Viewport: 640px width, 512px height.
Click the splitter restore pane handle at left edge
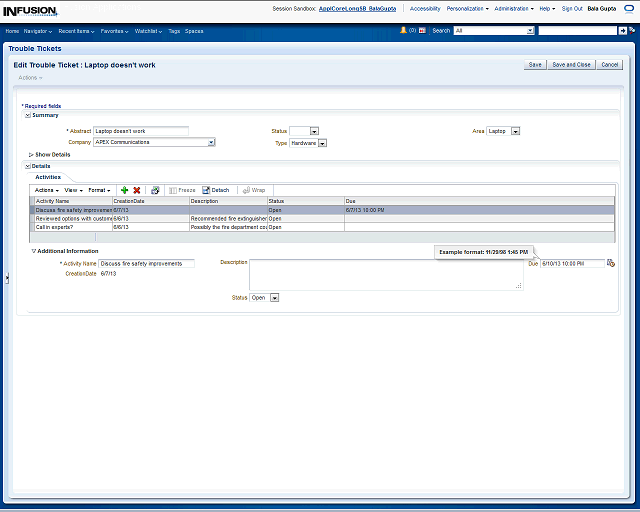6,279
